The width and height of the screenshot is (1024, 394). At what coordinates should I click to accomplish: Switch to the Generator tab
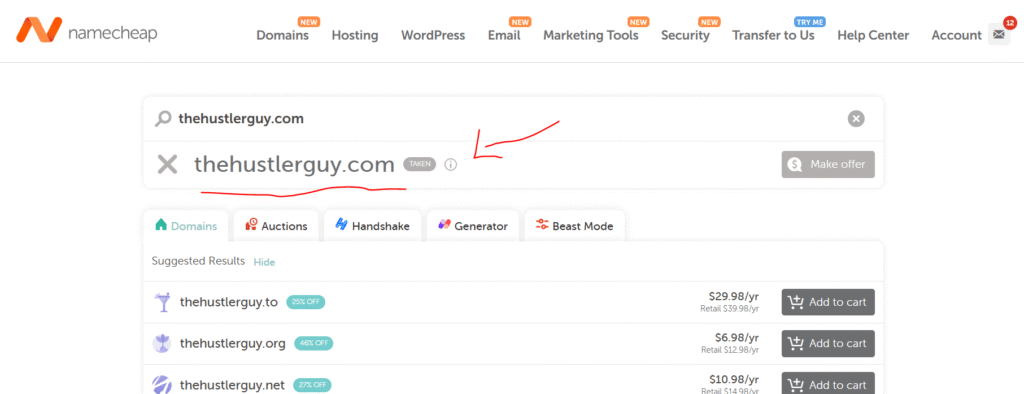(473, 226)
